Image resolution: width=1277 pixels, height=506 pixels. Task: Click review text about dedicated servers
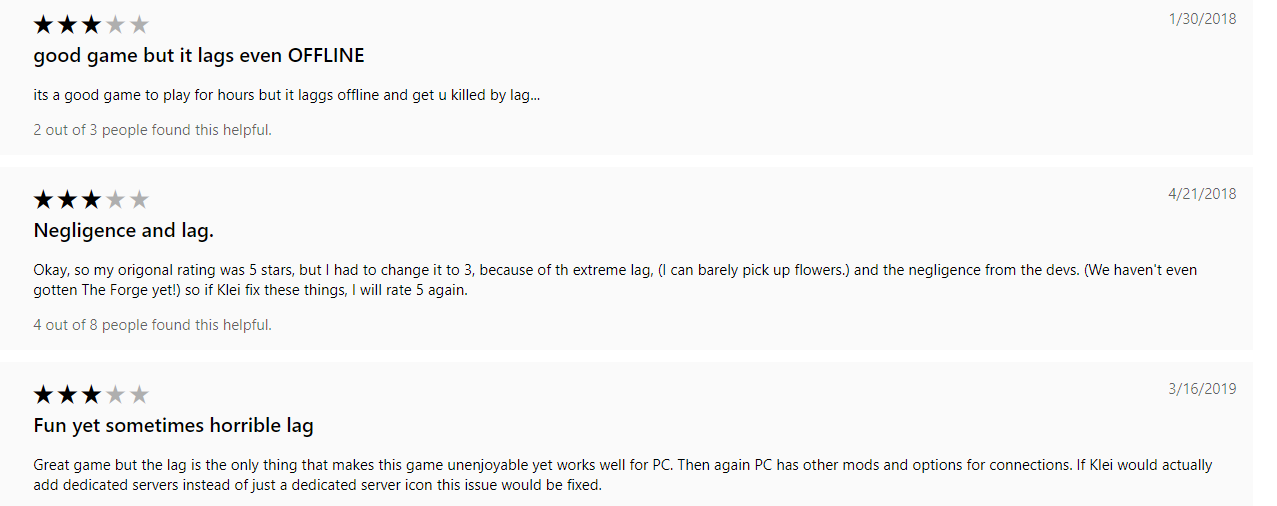pos(622,475)
